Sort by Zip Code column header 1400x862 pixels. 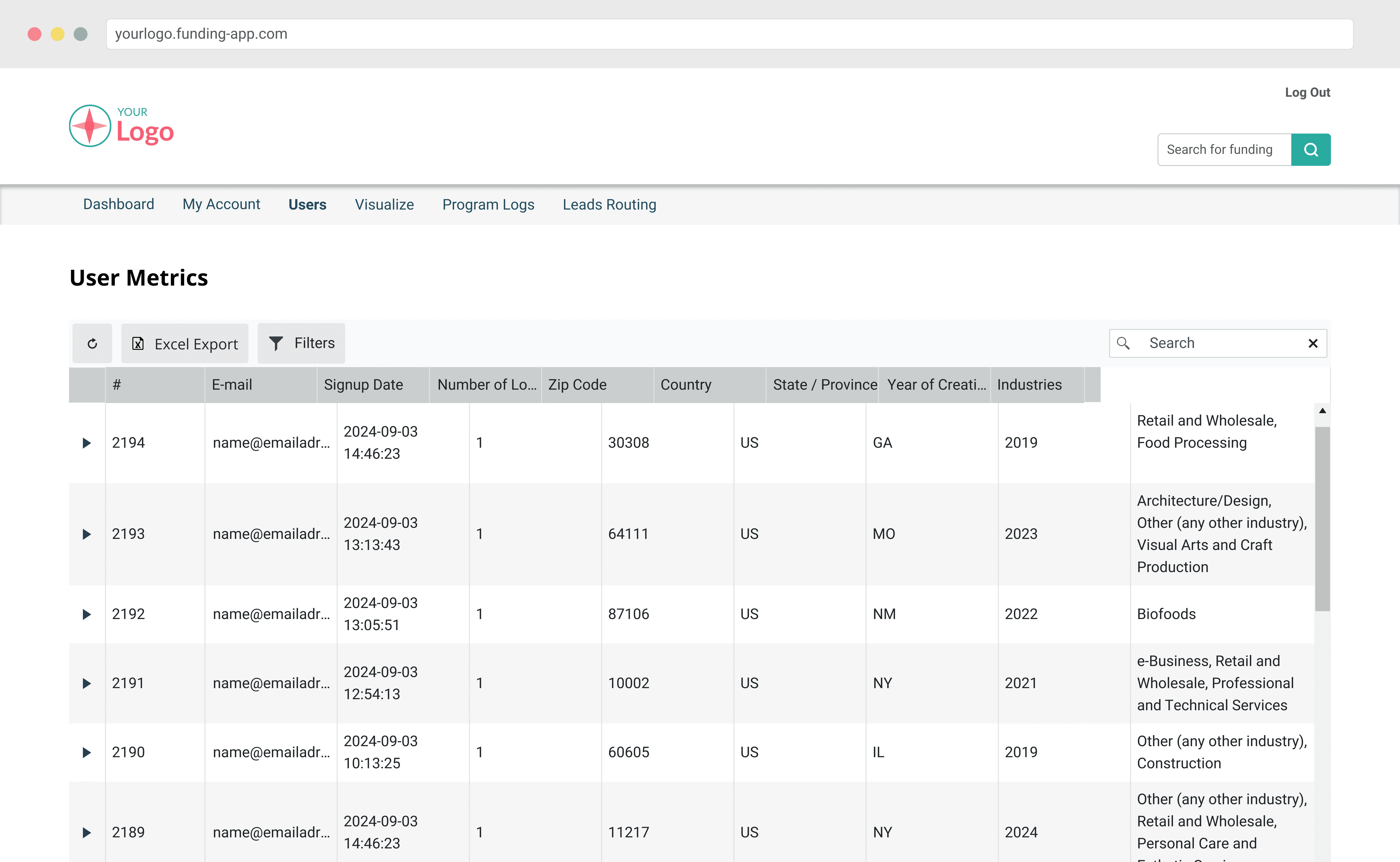pyautogui.click(x=597, y=385)
